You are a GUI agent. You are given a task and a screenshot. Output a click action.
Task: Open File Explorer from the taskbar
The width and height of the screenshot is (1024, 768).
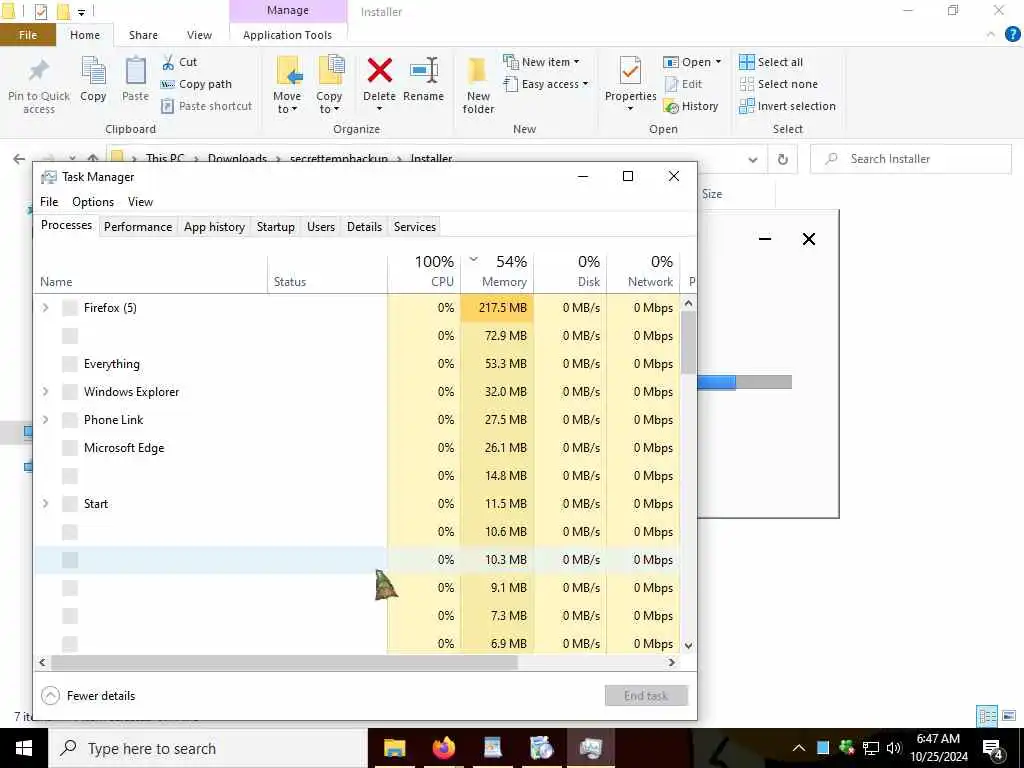pos(394,748)
